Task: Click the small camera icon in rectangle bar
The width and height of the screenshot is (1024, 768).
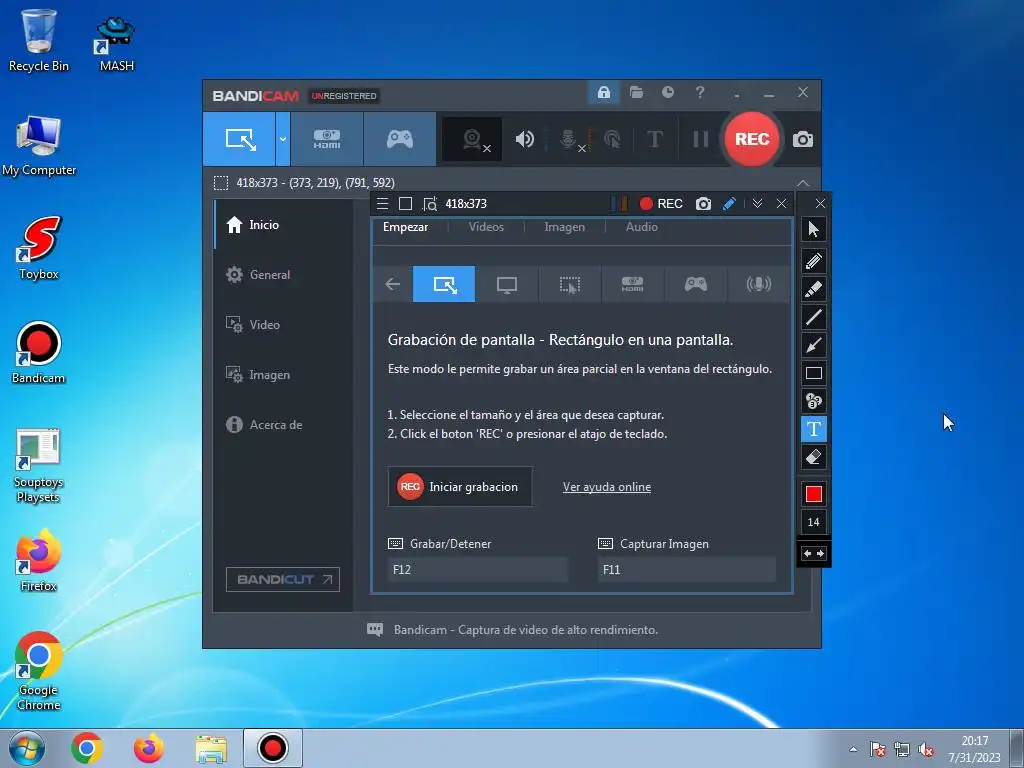Action: click(703, 204)
